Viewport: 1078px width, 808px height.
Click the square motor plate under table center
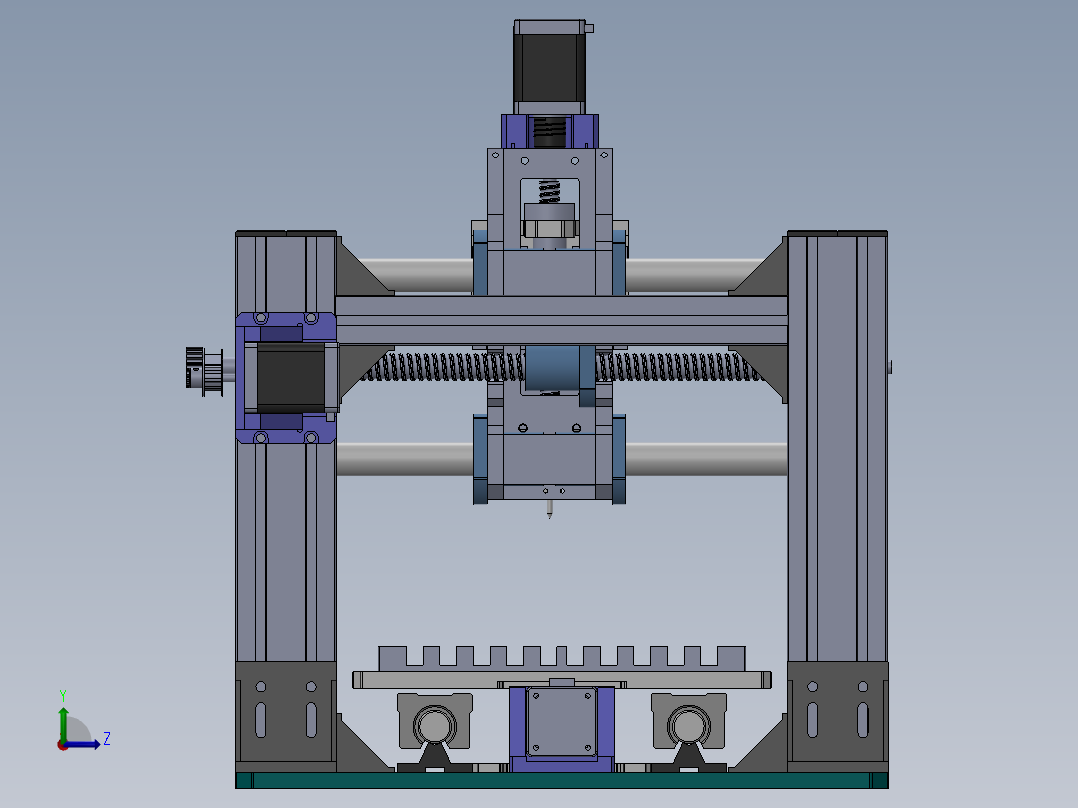click(561, 722)
